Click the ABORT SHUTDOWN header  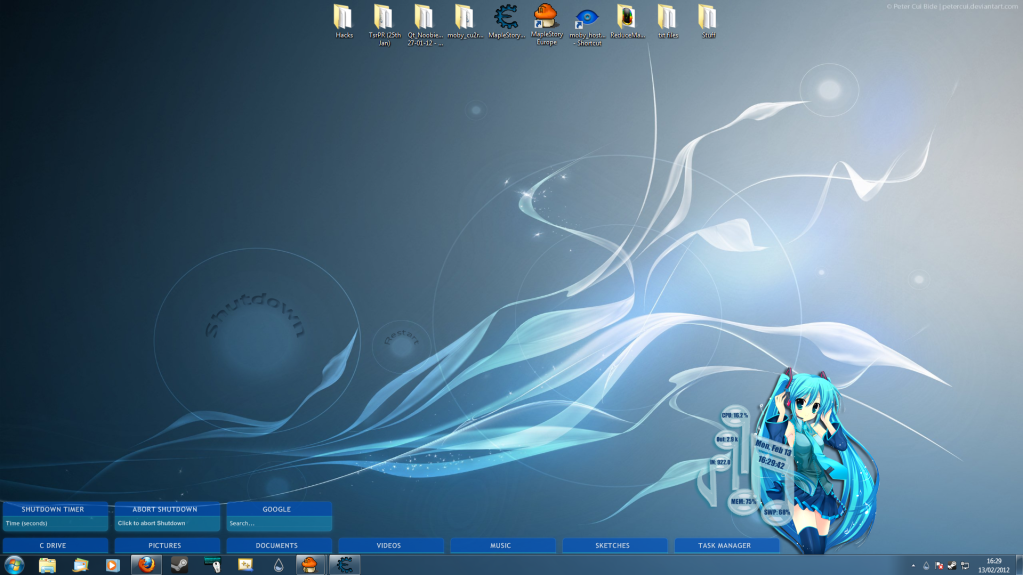click(165, 509)
